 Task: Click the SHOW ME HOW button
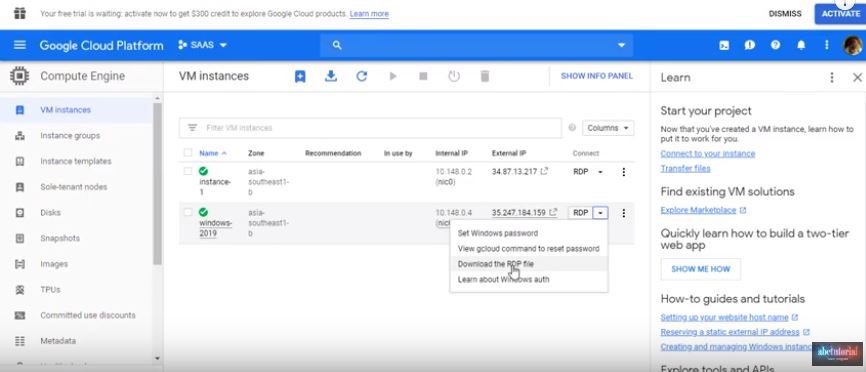point(700,269)
